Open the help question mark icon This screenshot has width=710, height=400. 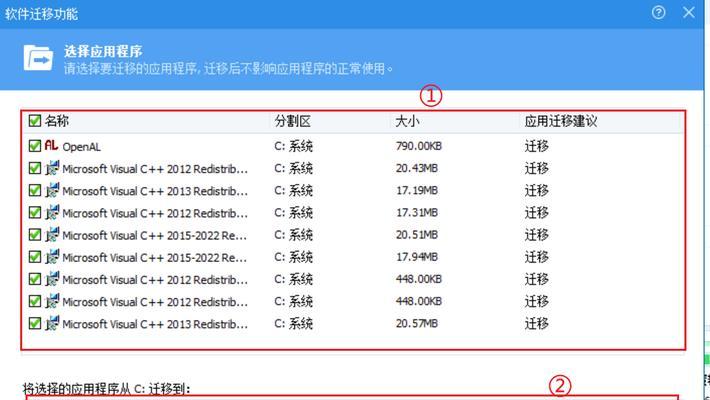tap(658, 12)
